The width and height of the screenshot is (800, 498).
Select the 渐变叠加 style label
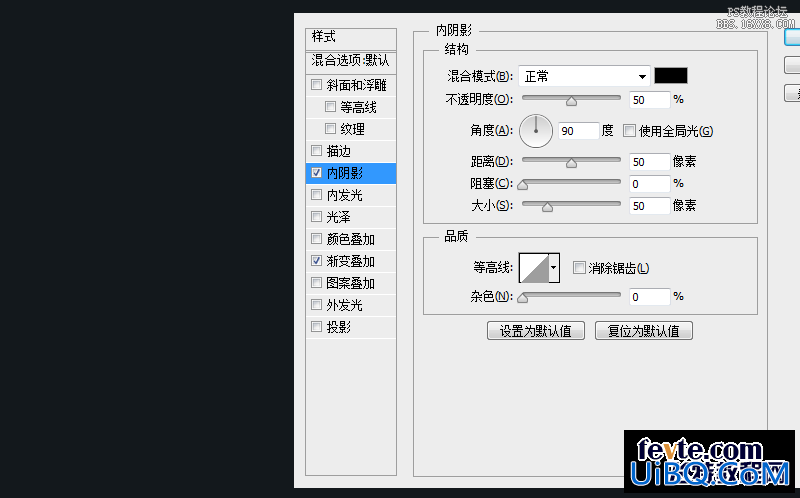click(x=351, y=261)
